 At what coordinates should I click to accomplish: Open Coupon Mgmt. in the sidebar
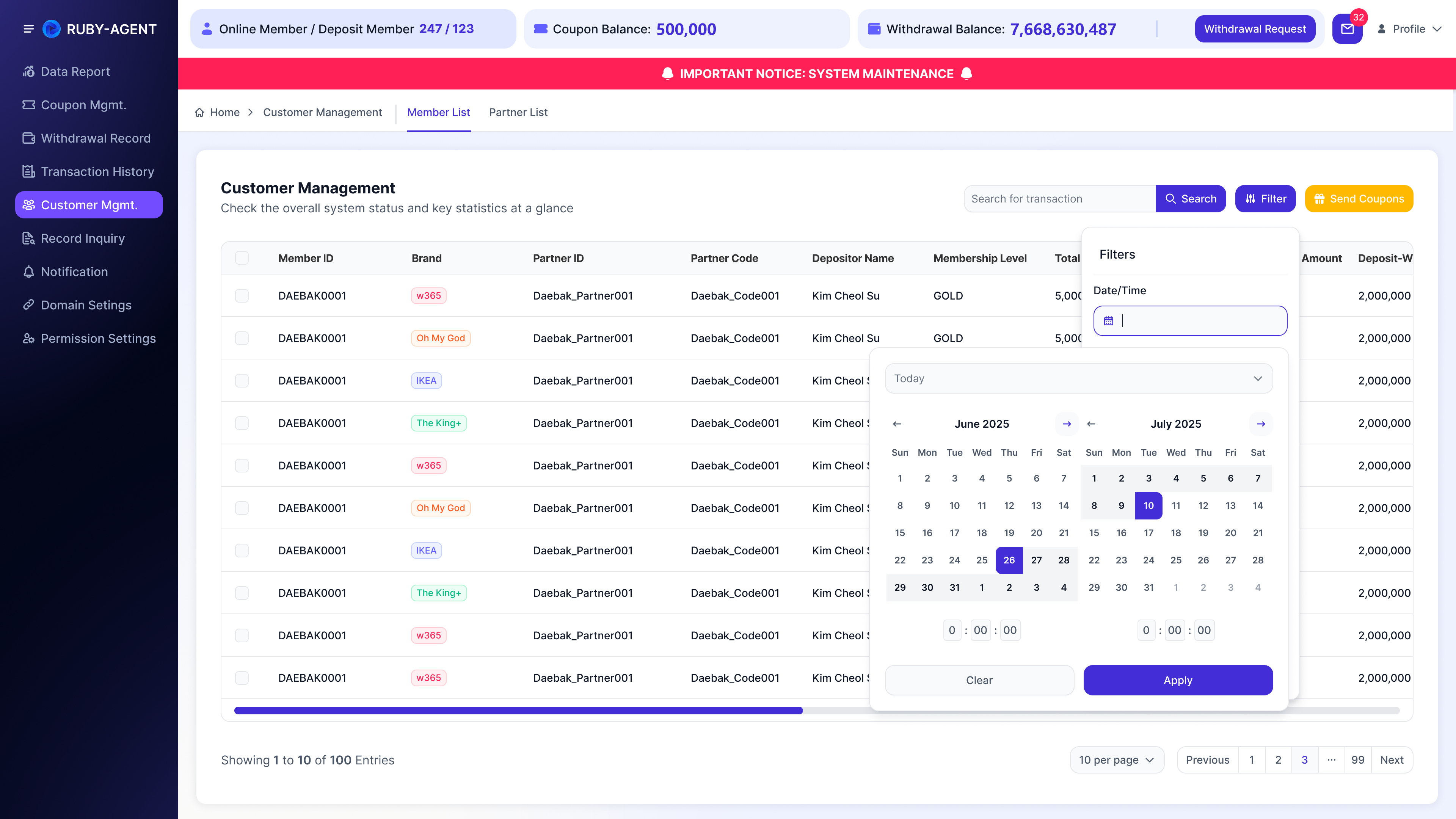tap(89, 105)
